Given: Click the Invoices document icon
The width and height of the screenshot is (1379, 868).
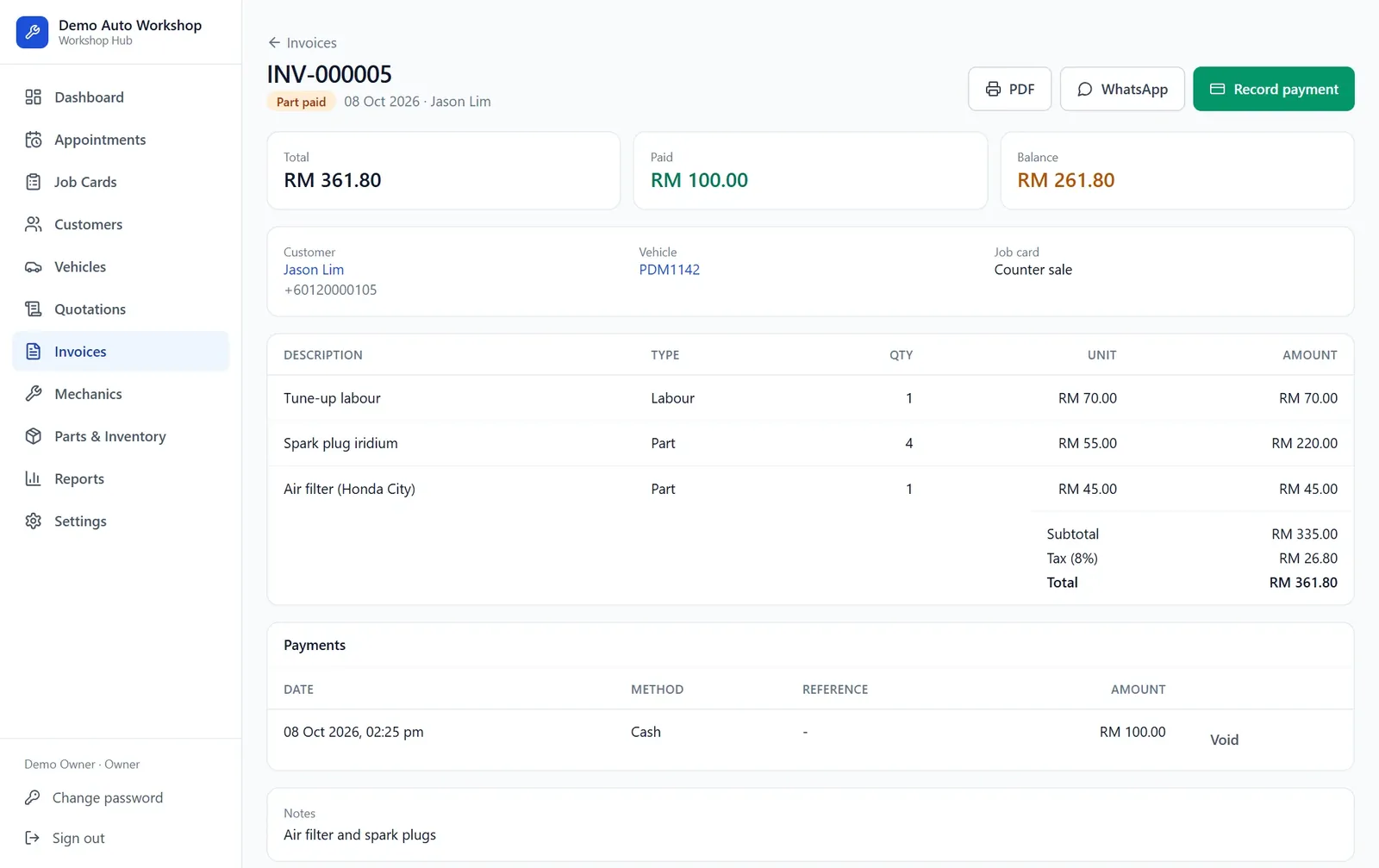Looking at the screenshot, I should click(34, 352).
